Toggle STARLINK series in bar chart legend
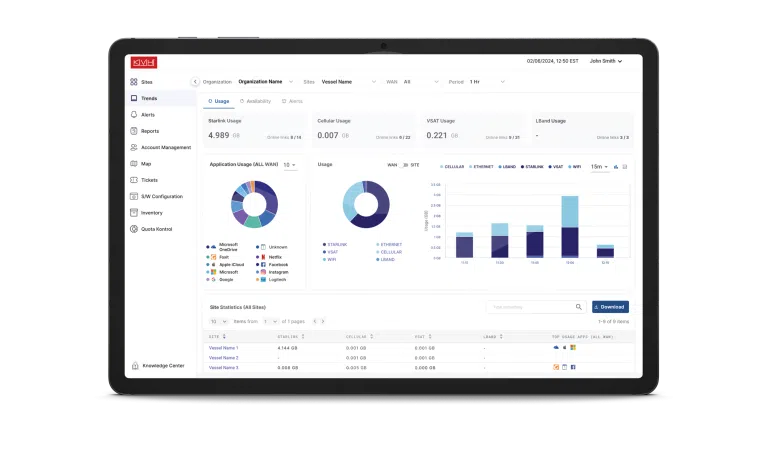Screen dimensions: 768x462 point(532,167)
